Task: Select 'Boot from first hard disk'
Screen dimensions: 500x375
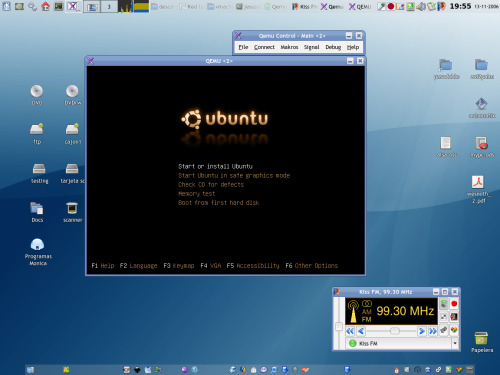Action: coord(219,202)
